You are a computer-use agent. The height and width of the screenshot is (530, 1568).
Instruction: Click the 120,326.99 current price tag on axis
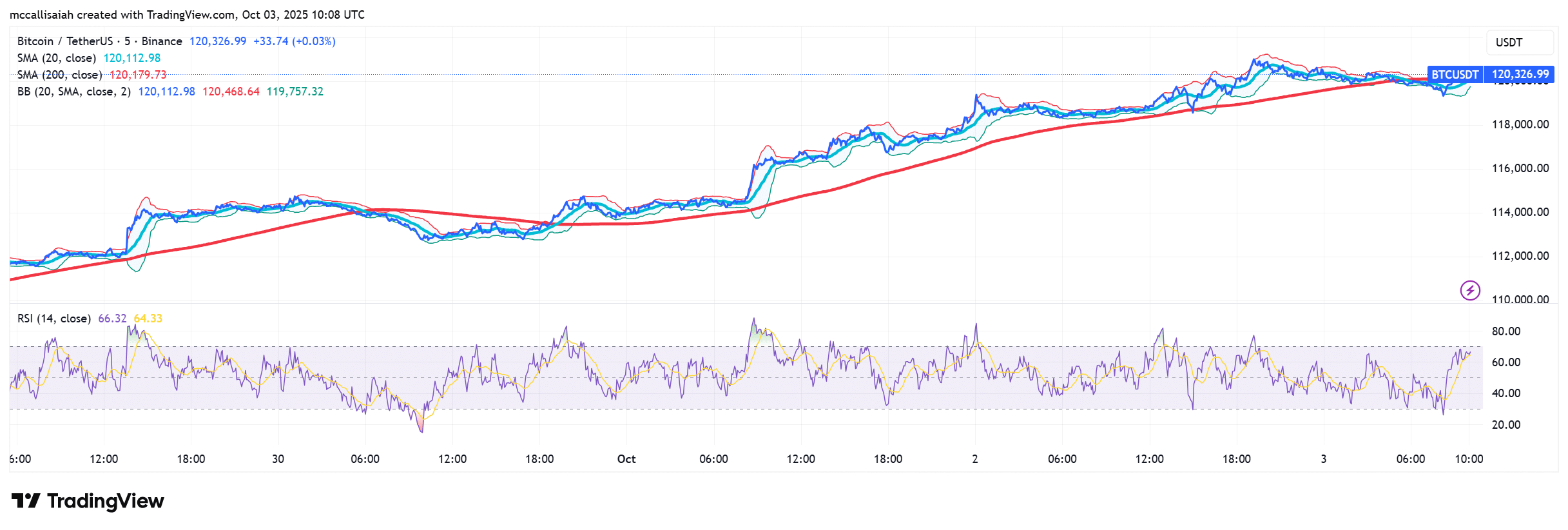pyautogui.click(x=1520, y=75)
